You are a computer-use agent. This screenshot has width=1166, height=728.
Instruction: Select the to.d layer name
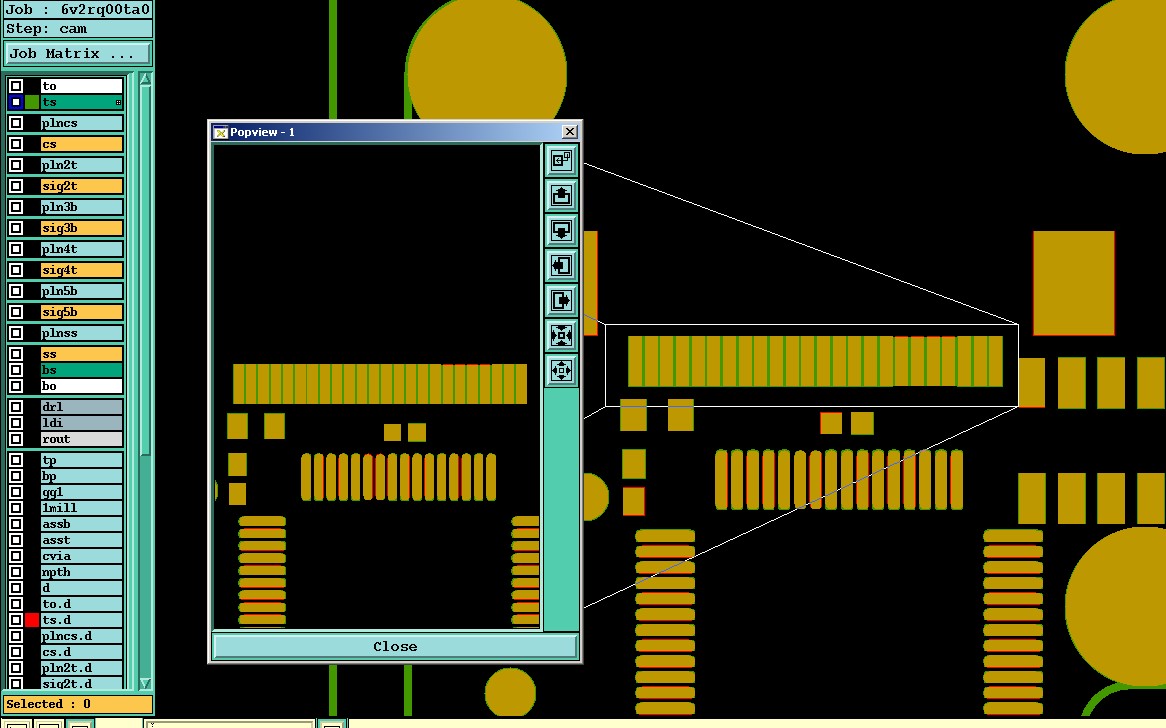tap(81, 604)
